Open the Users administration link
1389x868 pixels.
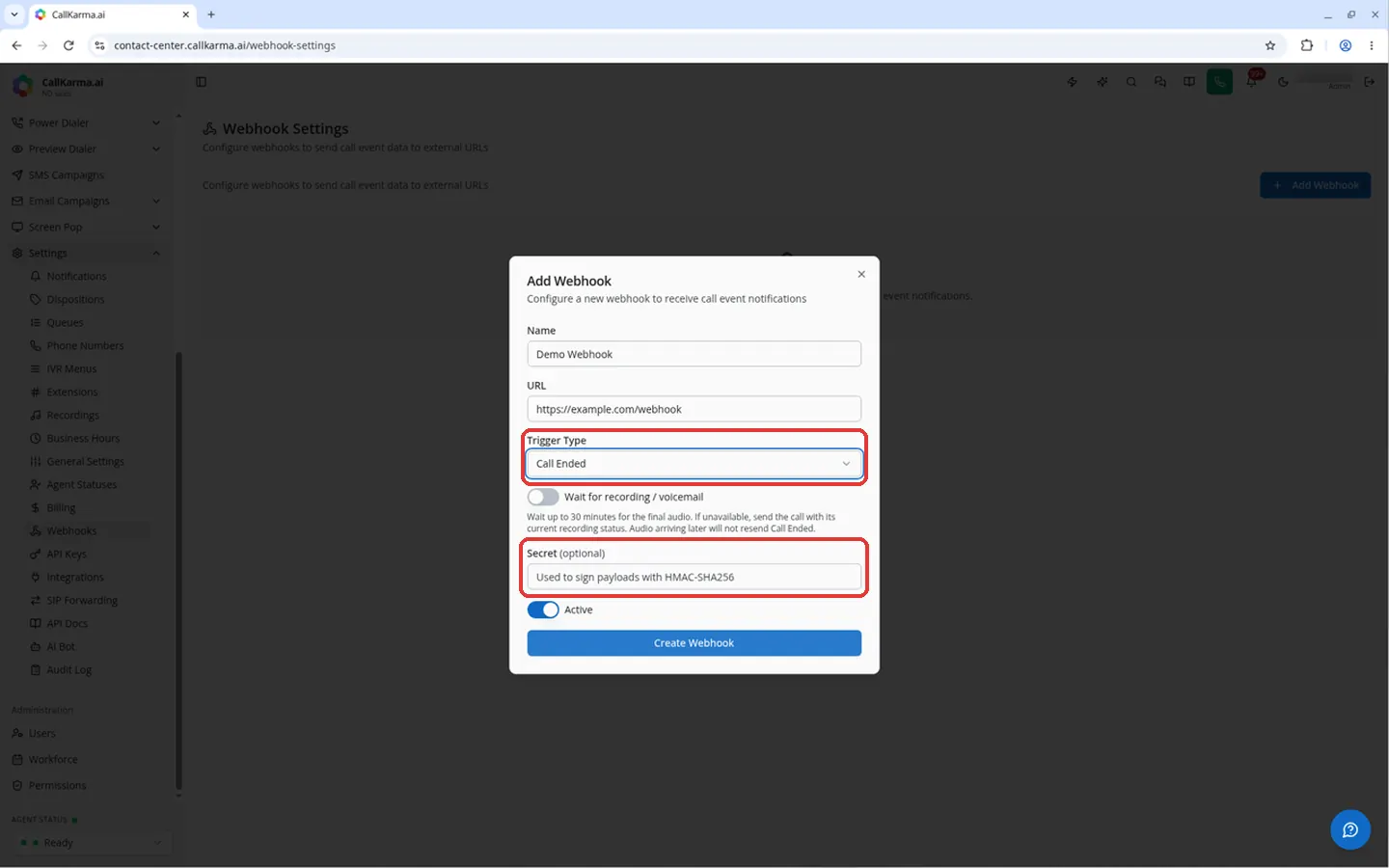[x=42, y=733]
